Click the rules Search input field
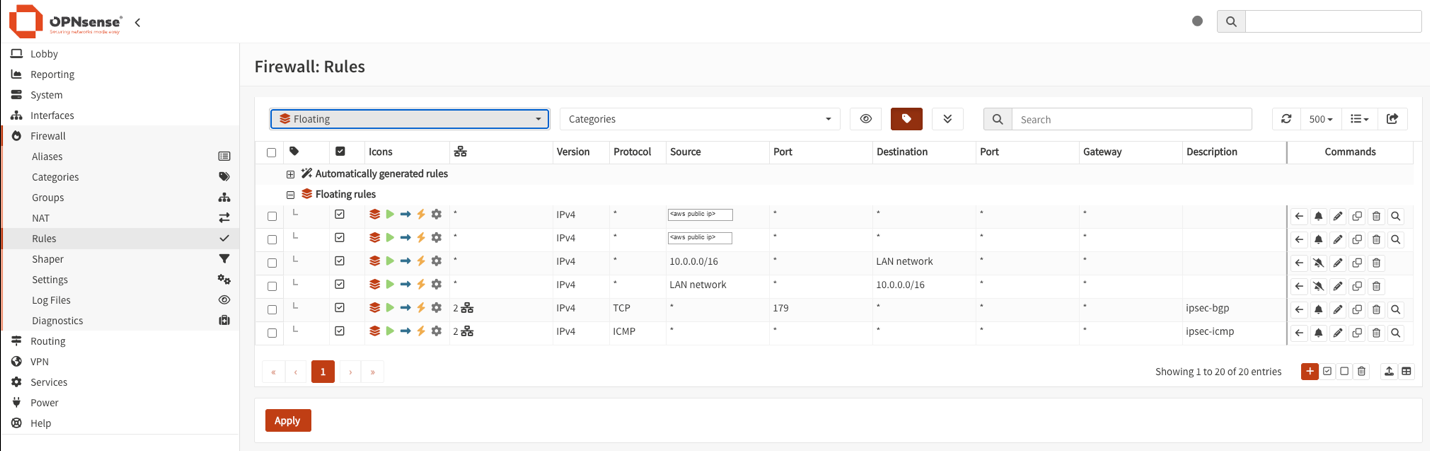 coord(1132,119)
